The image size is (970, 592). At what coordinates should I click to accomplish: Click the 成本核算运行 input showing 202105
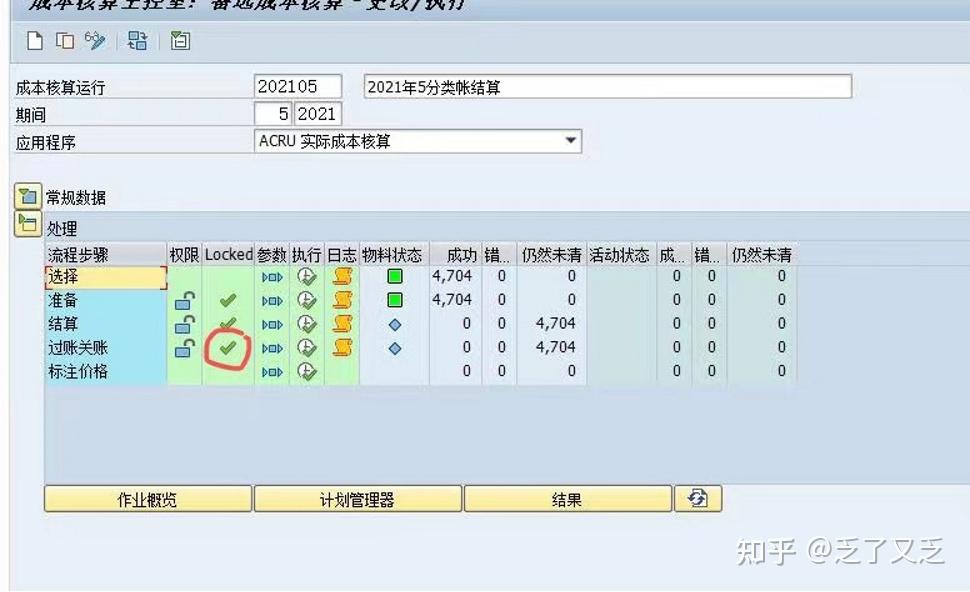(x=298, y=86)
